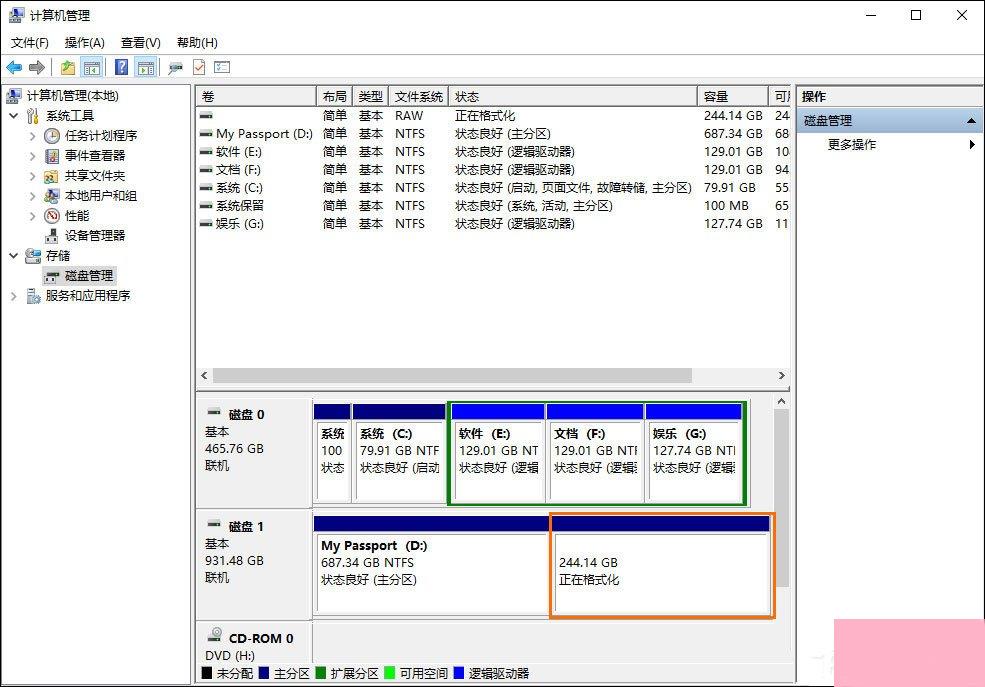Click the Forward arrow toolbar icon
The height and width of the screenshot is (687, 985).
tap(37, 67)
